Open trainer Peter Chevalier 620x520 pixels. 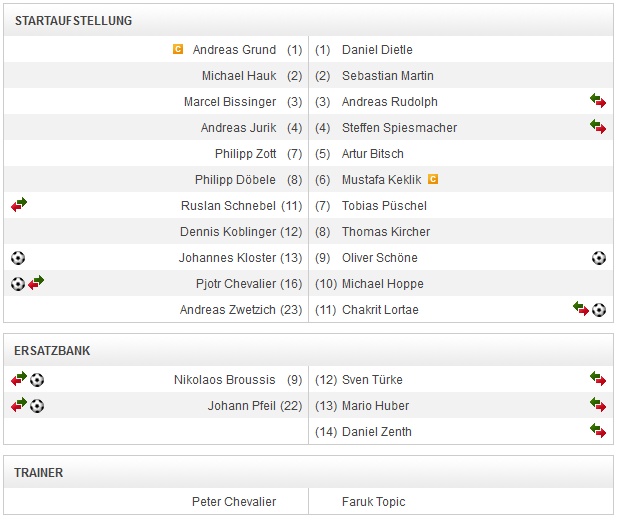234,501
